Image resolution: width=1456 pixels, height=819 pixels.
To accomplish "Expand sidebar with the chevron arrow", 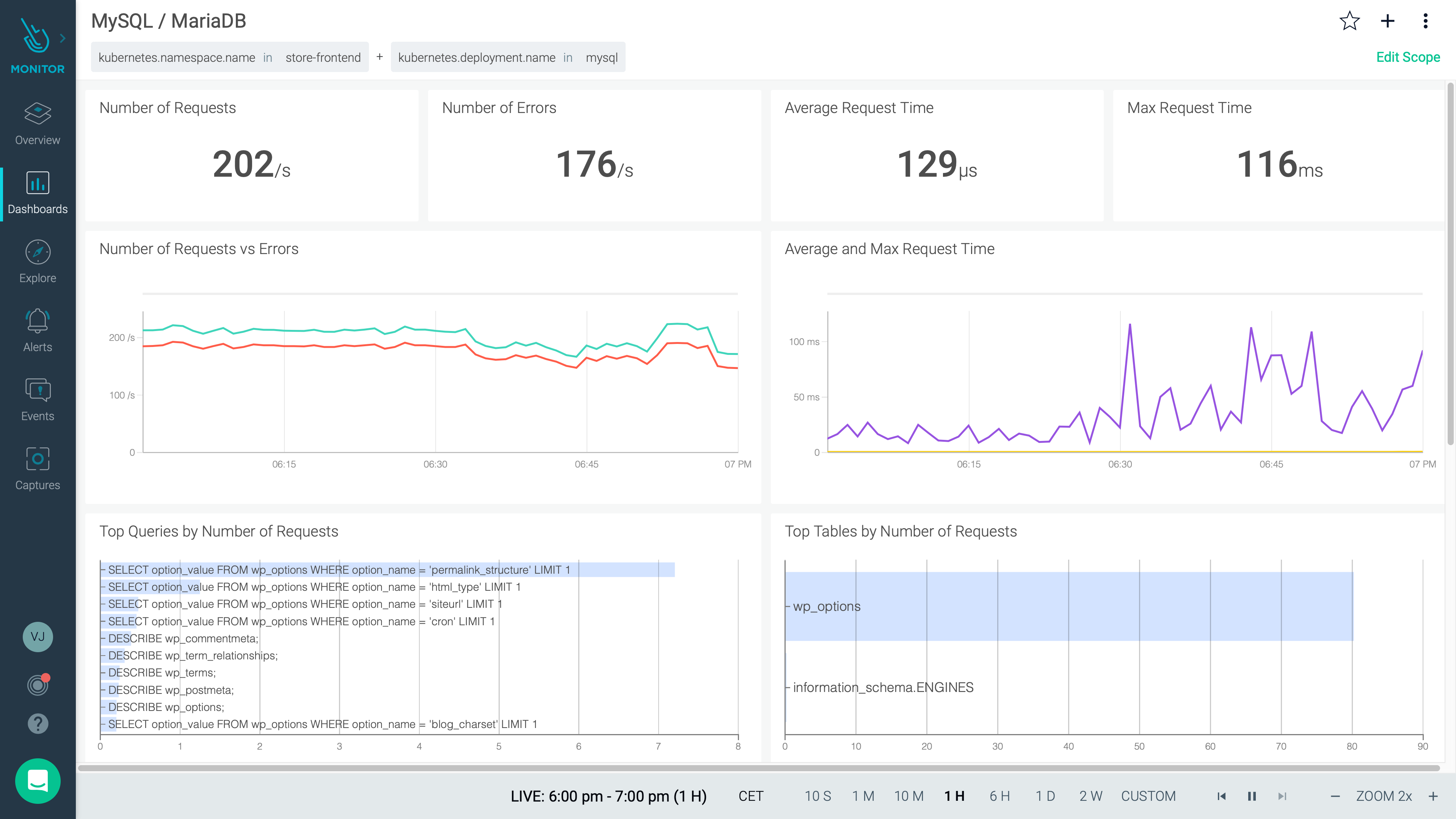I will pos(63,38).
